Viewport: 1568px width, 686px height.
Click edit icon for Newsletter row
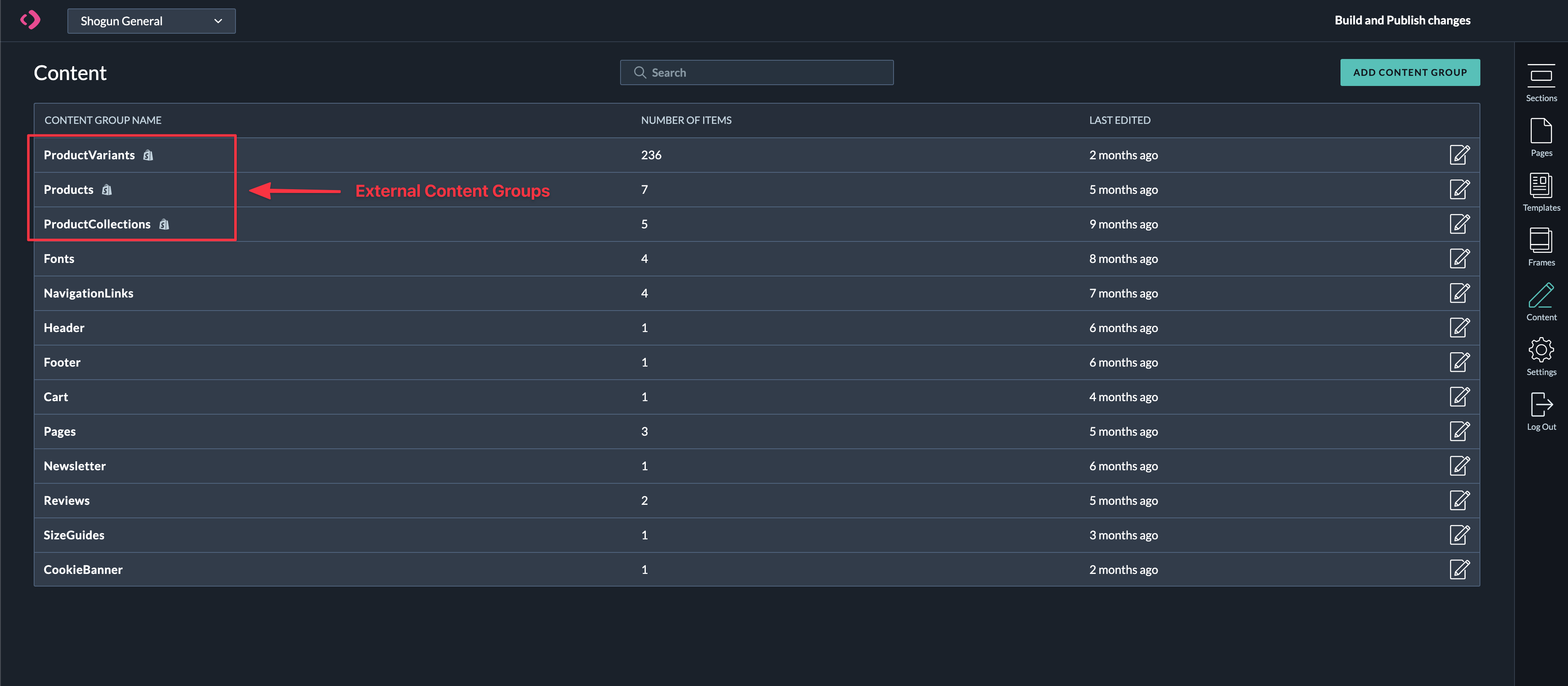click(x=1459, y=466)
